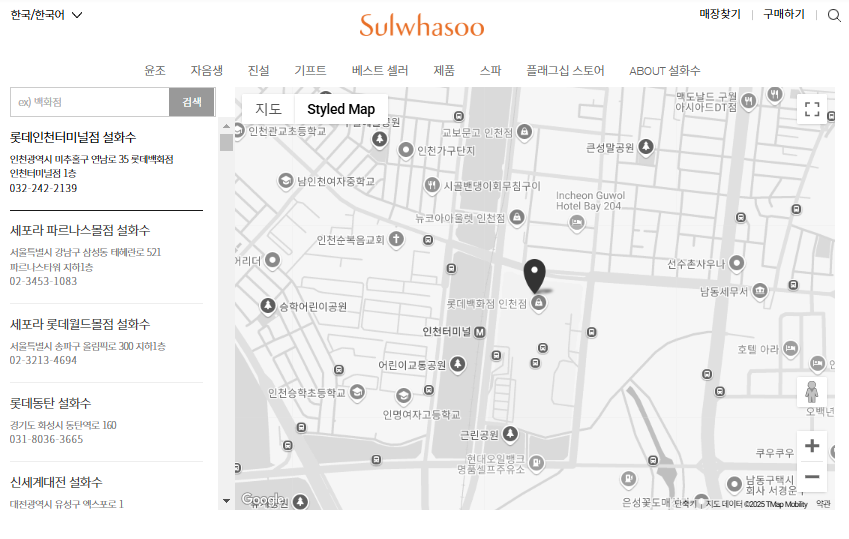
Task: Click 인천승학초등학교 school marker
Action: 357,392
